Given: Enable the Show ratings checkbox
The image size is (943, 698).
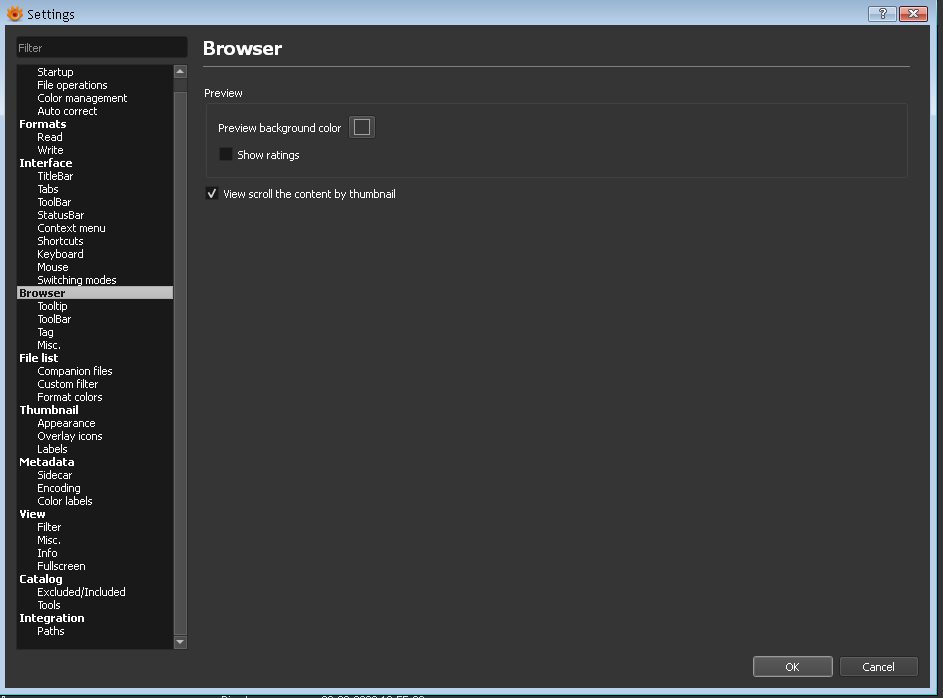Looking at the screenshot, I should (x=226, y=155).
